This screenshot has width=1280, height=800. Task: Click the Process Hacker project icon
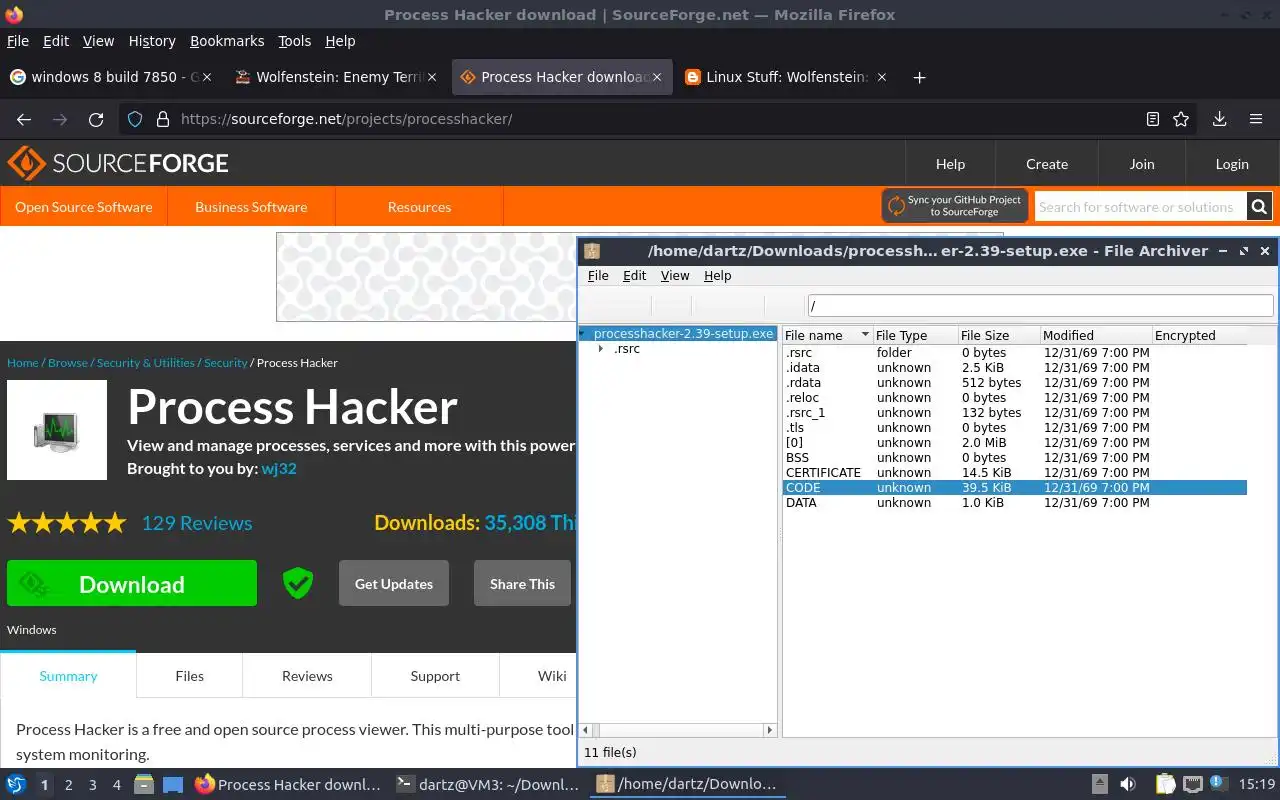pos(57,430)
